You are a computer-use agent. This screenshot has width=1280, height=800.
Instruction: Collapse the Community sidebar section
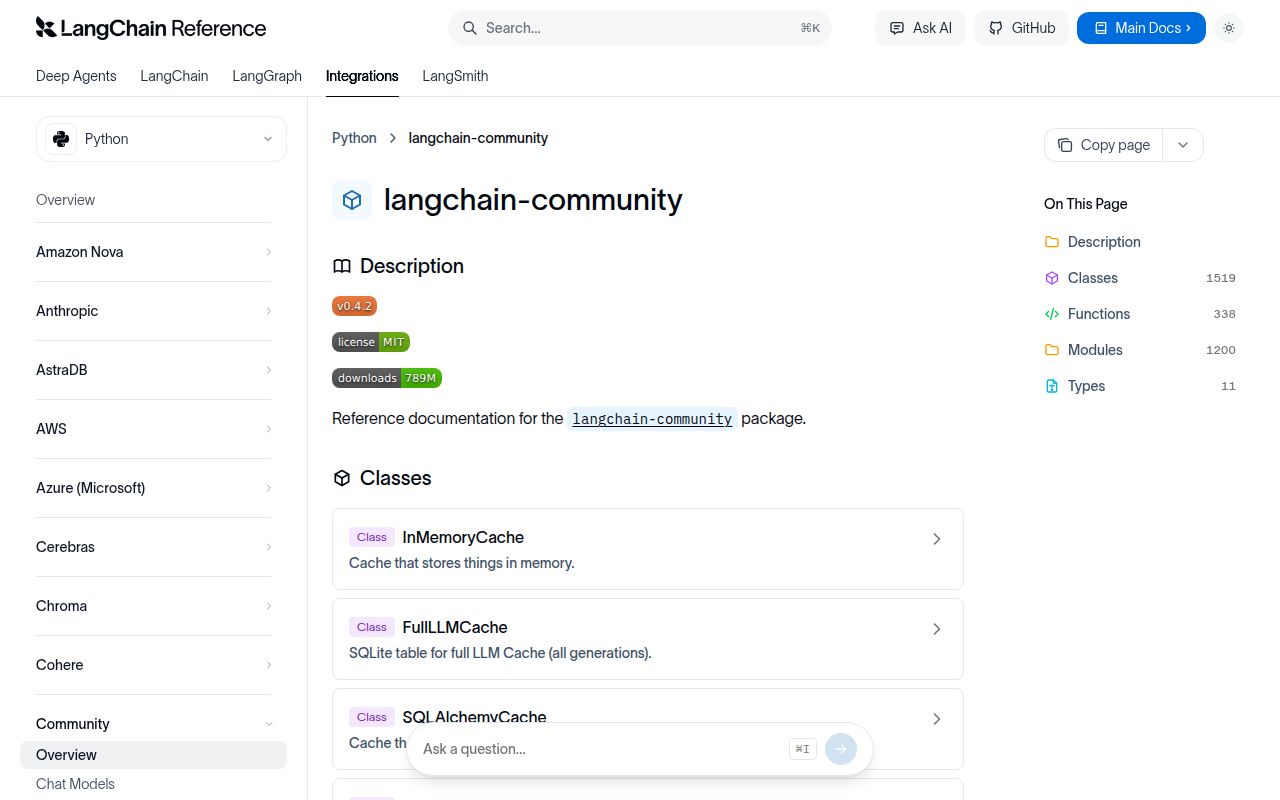(154, 724)
